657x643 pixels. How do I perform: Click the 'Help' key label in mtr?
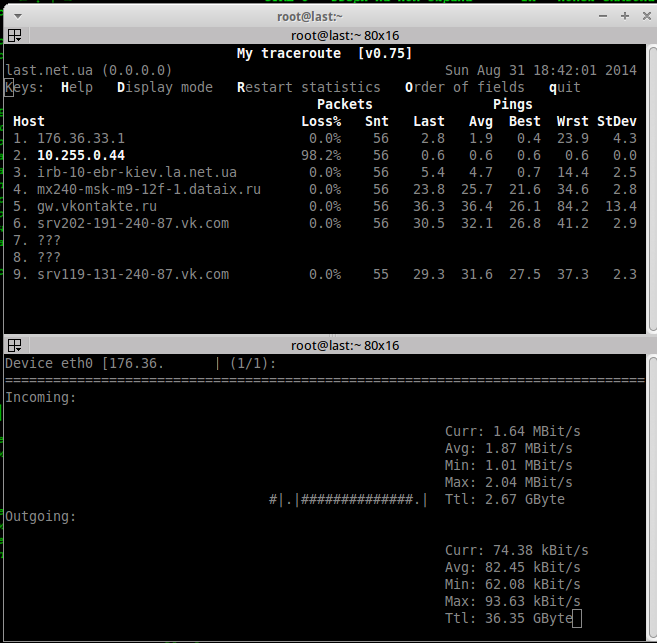pos(77,88)
